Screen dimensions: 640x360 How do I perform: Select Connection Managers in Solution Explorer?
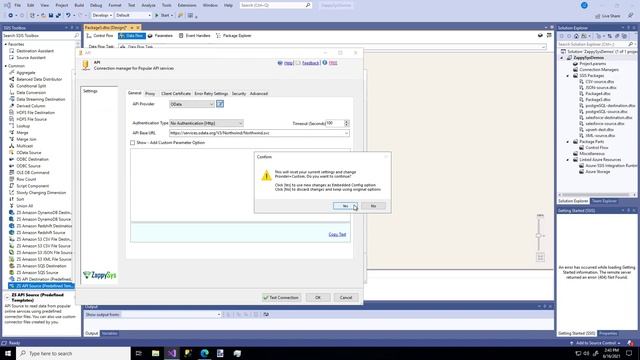[599, 70]
